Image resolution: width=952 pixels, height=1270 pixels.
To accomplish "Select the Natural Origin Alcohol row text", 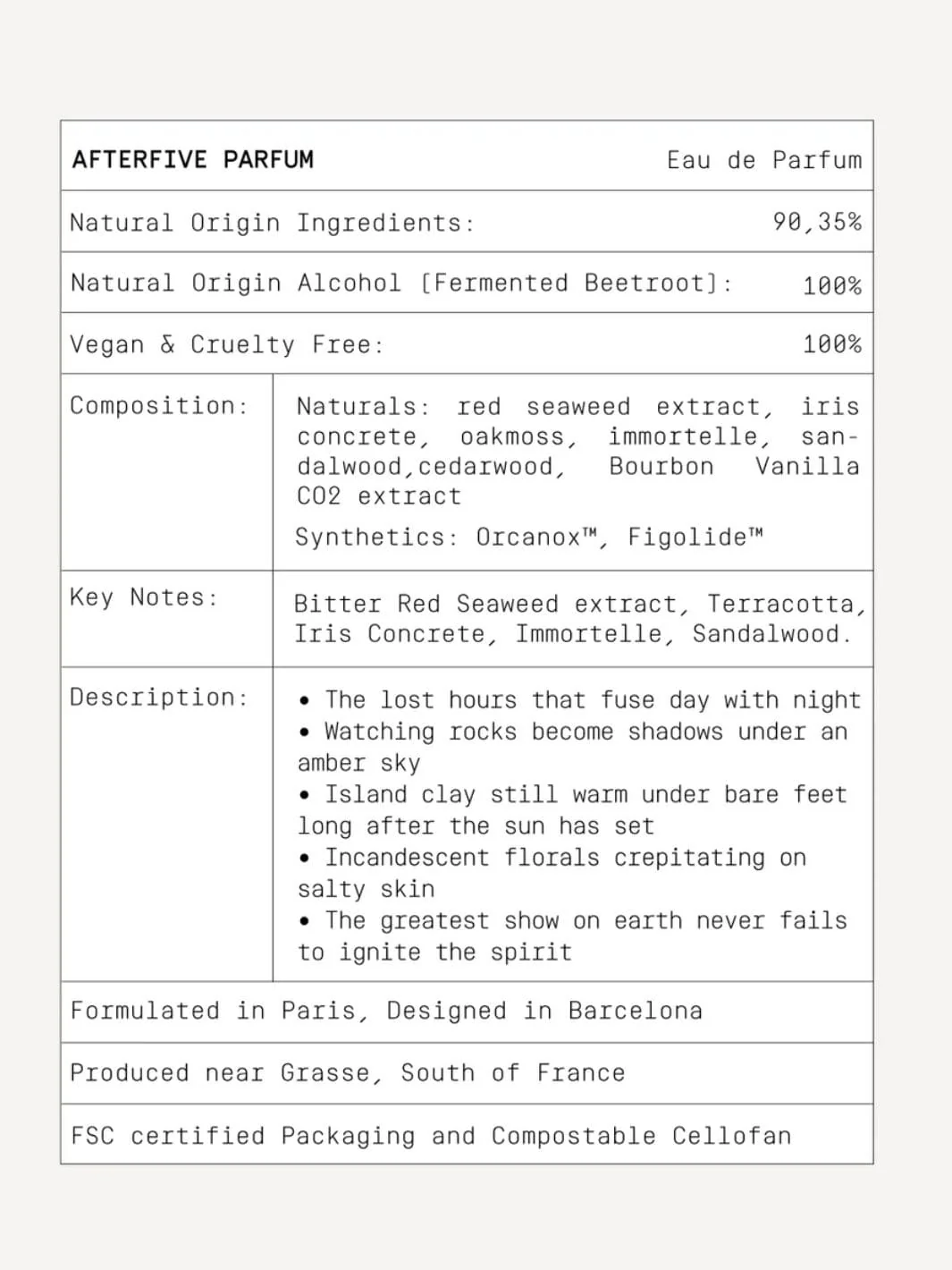I will click(401, 284).
